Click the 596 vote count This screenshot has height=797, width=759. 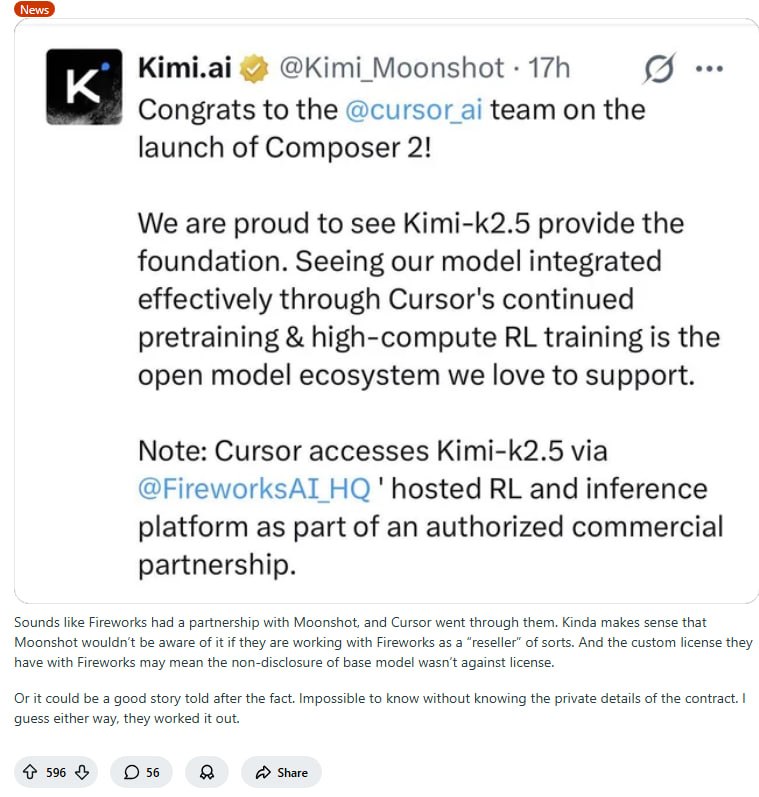point(56,772)
